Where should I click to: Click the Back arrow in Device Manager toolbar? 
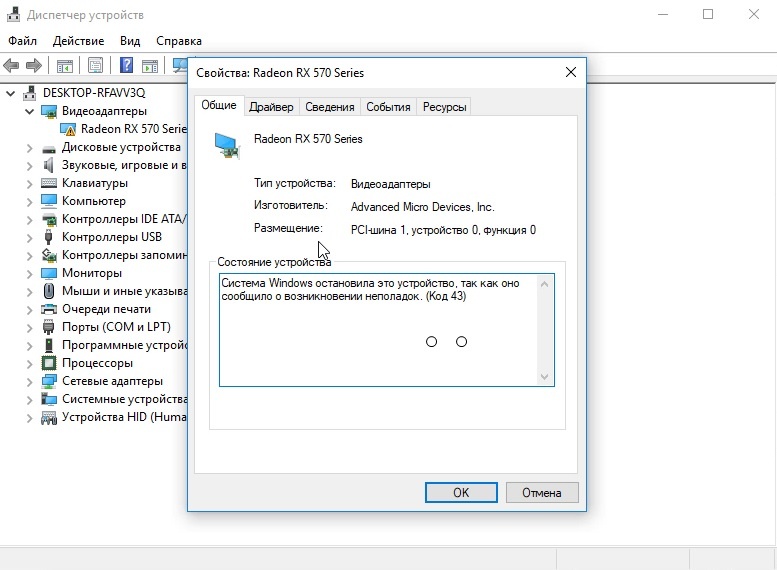click(x=11, y=65)
